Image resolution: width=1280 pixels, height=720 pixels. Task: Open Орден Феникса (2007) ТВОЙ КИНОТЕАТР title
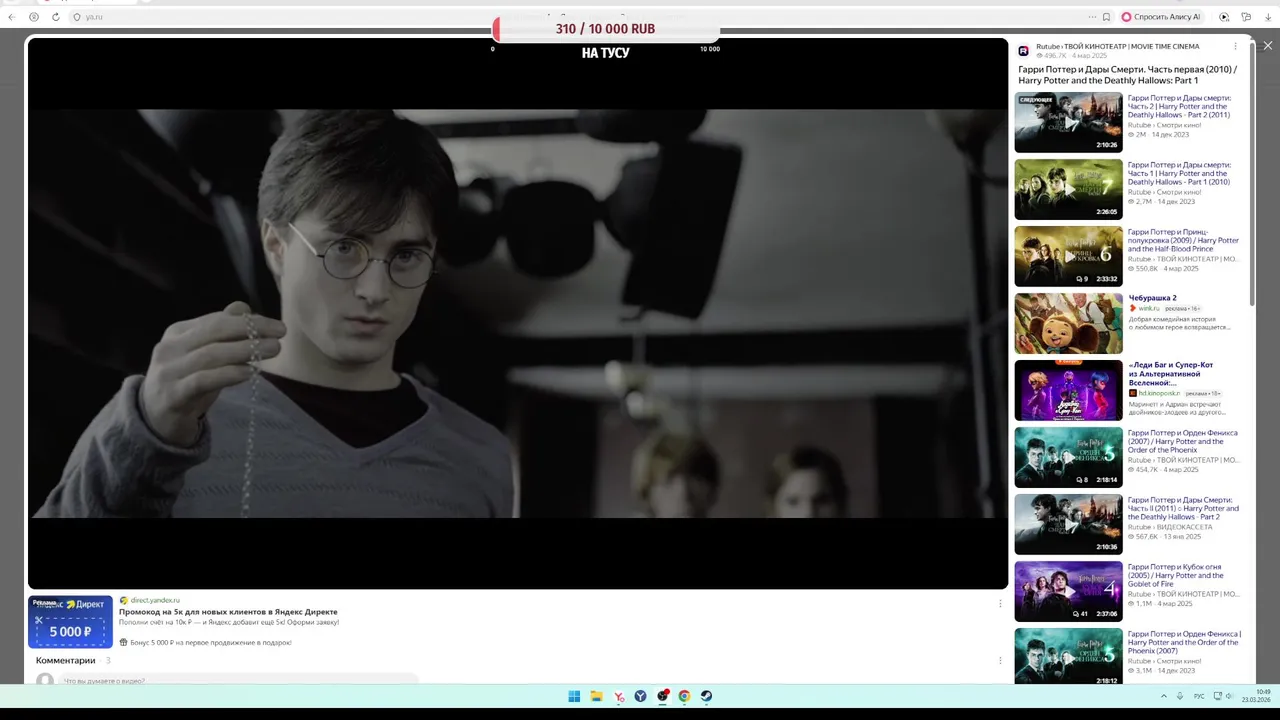[1183, 442]
